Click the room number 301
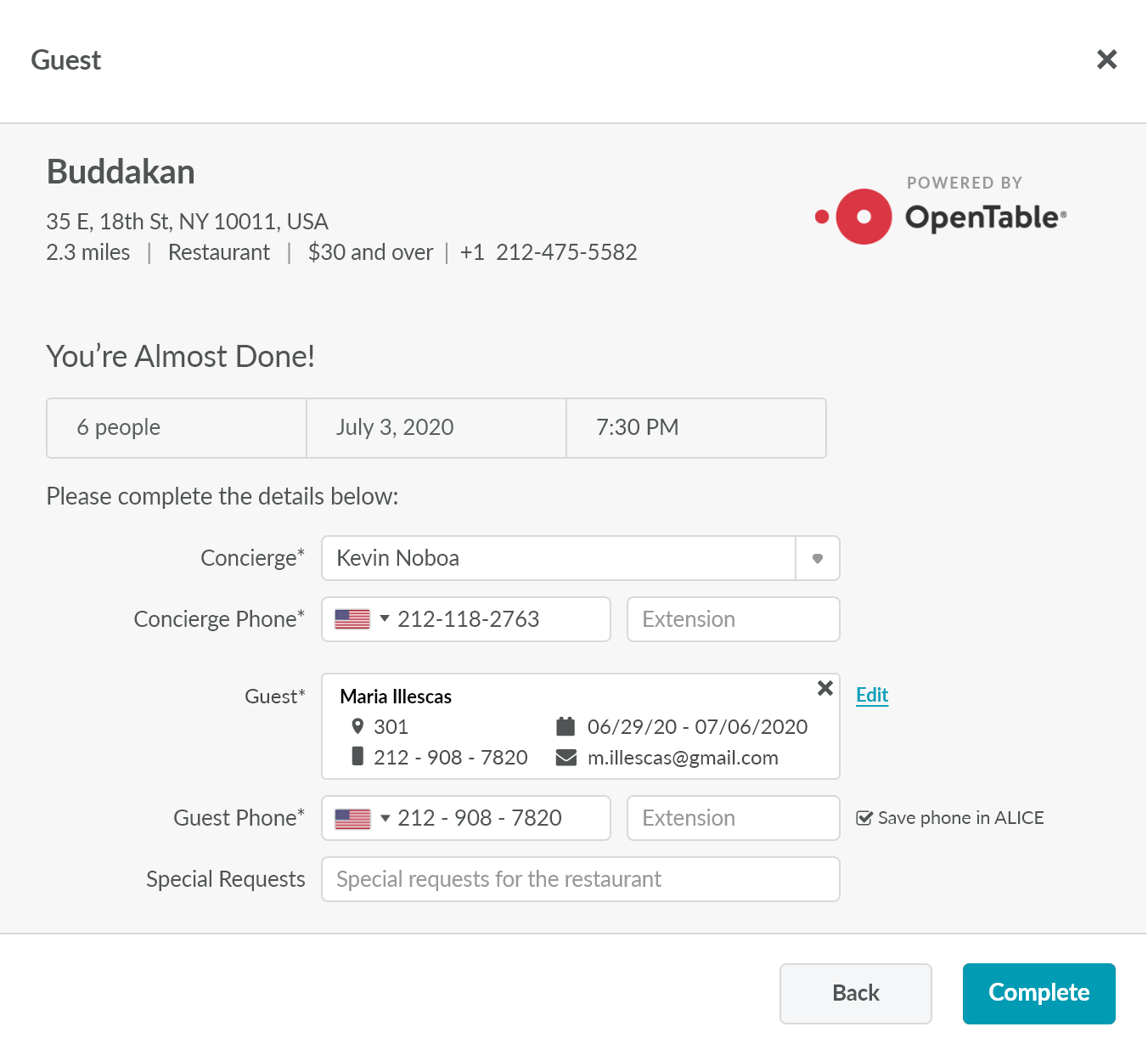This screenshot has width=1148, height=1055. (x=391, y=727)
